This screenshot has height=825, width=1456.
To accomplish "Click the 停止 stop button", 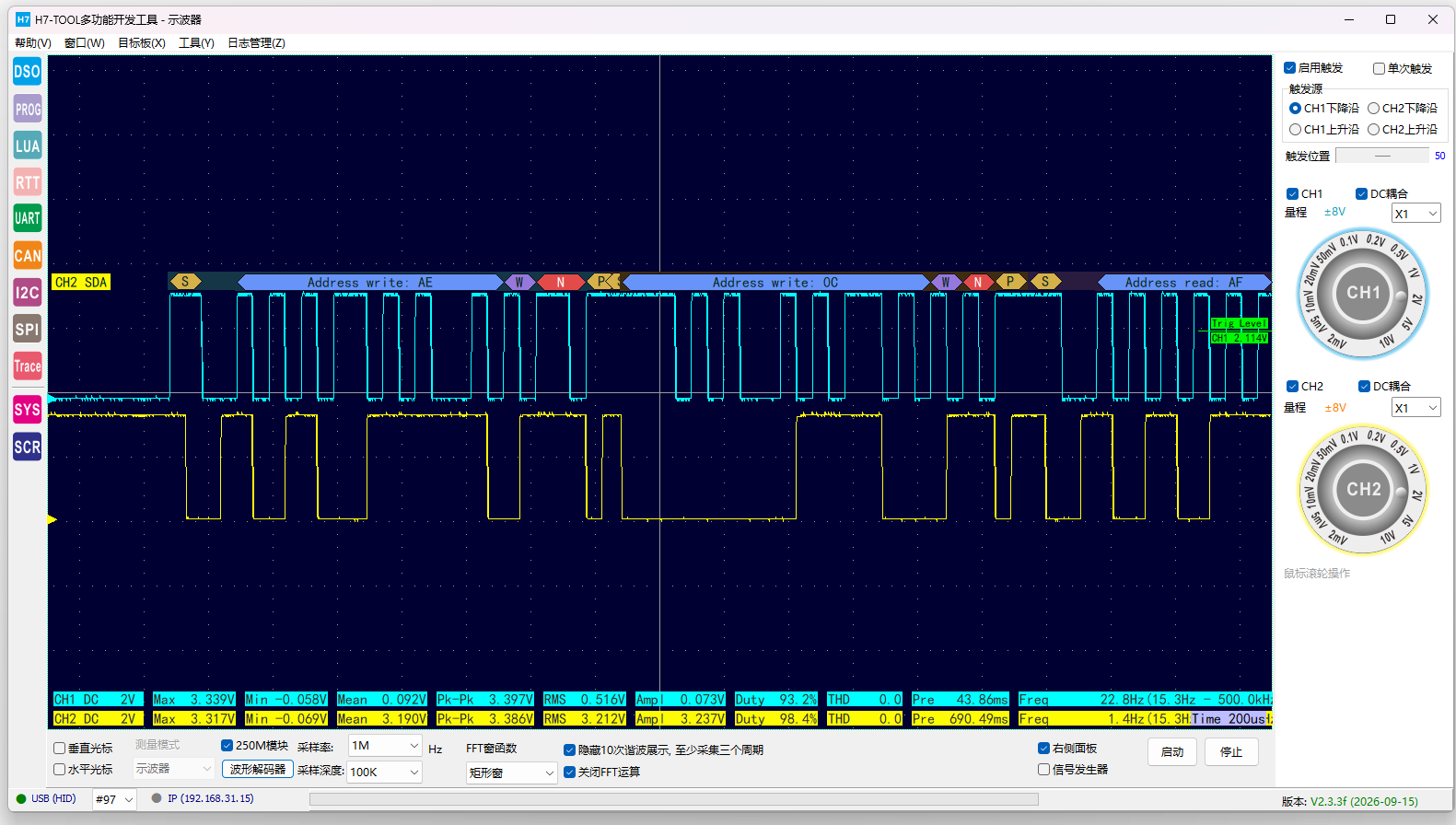I will click(1231, 752).
